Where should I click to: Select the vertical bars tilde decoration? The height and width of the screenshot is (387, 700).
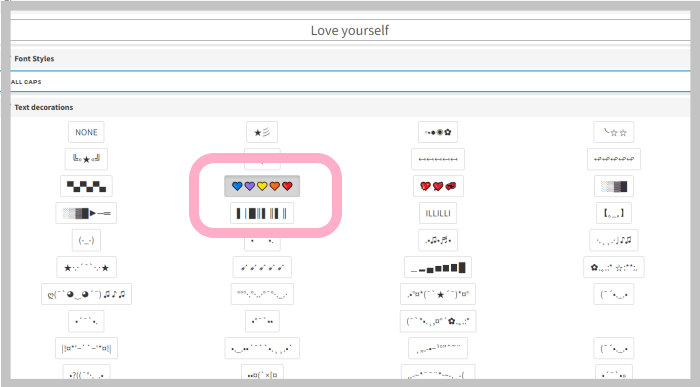pyautogui.click(x=86, y=348)
